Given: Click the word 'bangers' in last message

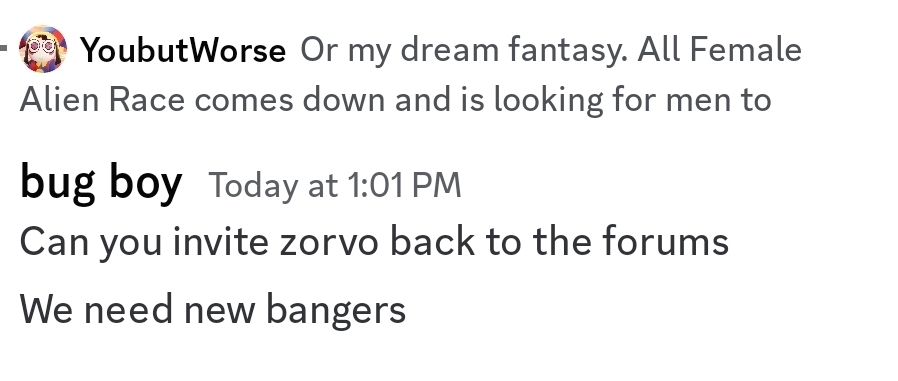Looking at the screenshot, I should pos(336,311).
